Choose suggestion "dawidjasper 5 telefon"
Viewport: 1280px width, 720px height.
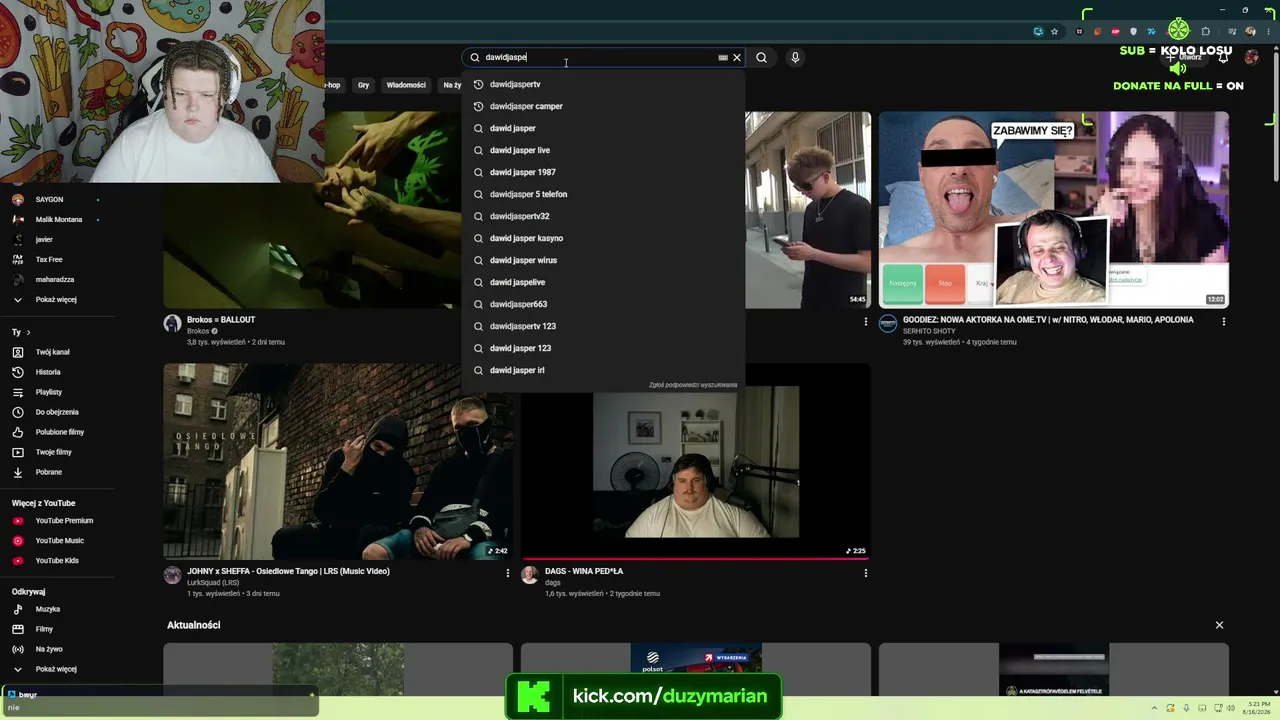point(603,194)
